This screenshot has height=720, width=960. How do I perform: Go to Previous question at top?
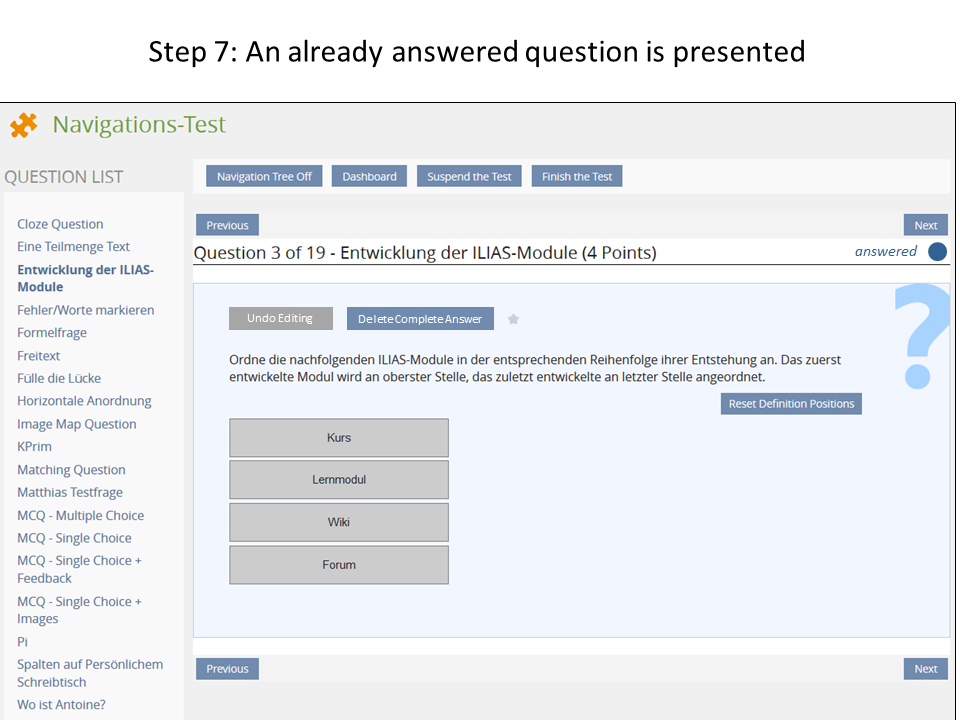click(x=227, y=225)
